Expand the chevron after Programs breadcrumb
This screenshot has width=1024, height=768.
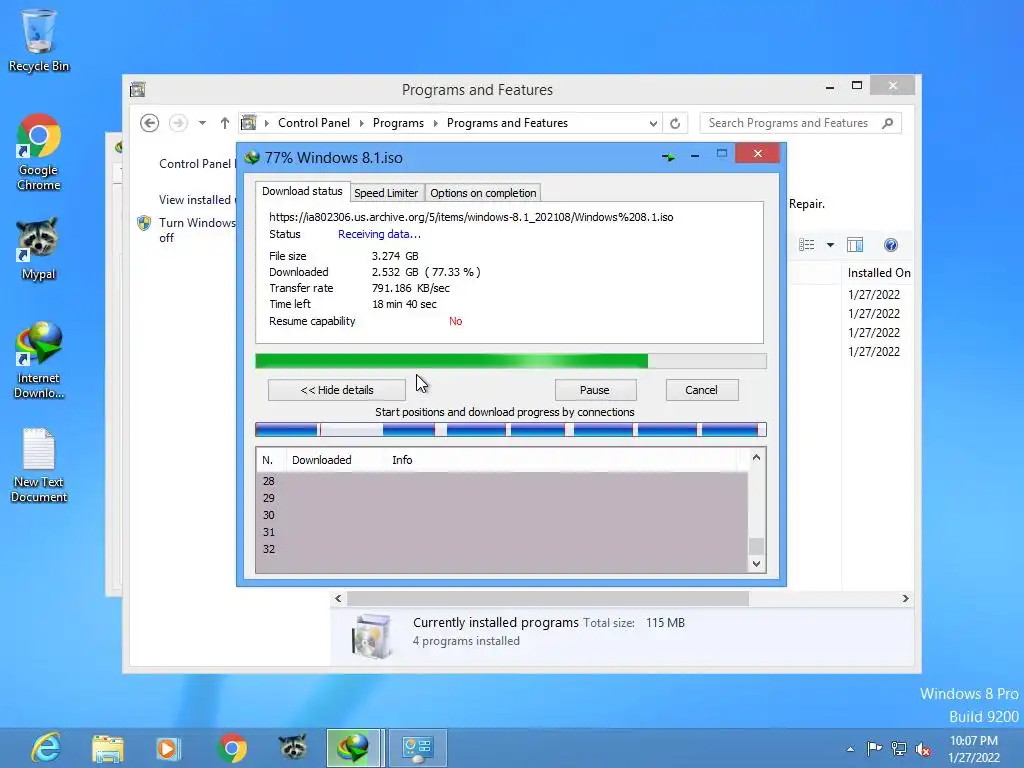click(x=436, y=123)
